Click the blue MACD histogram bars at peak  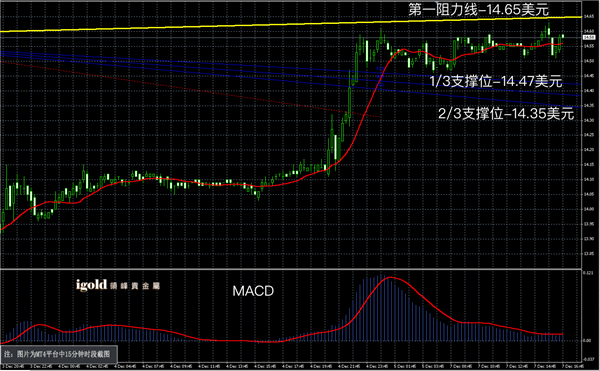[381, 306]
